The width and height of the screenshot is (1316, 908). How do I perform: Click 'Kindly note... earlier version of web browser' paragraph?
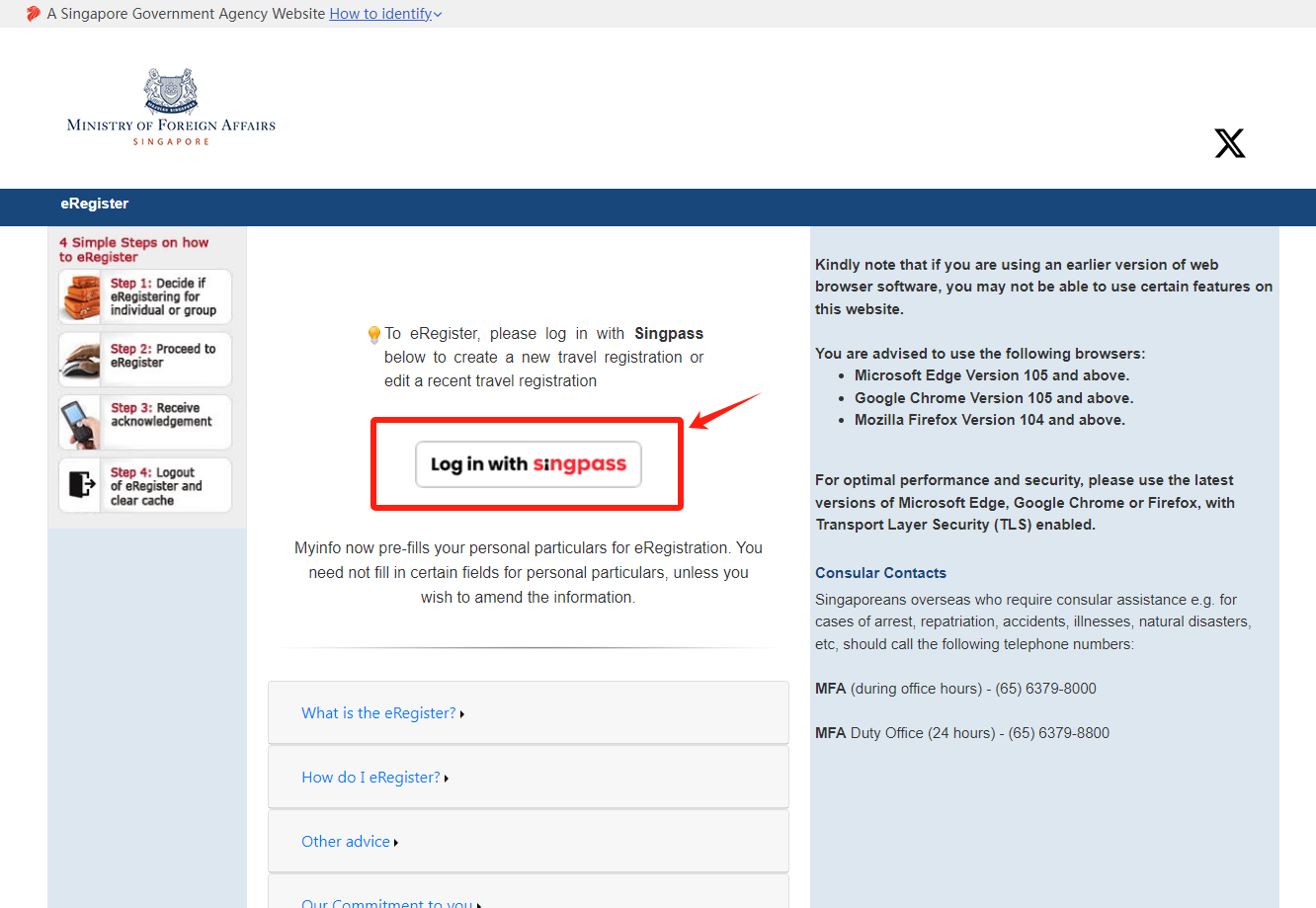click(x=1043, y=287)
